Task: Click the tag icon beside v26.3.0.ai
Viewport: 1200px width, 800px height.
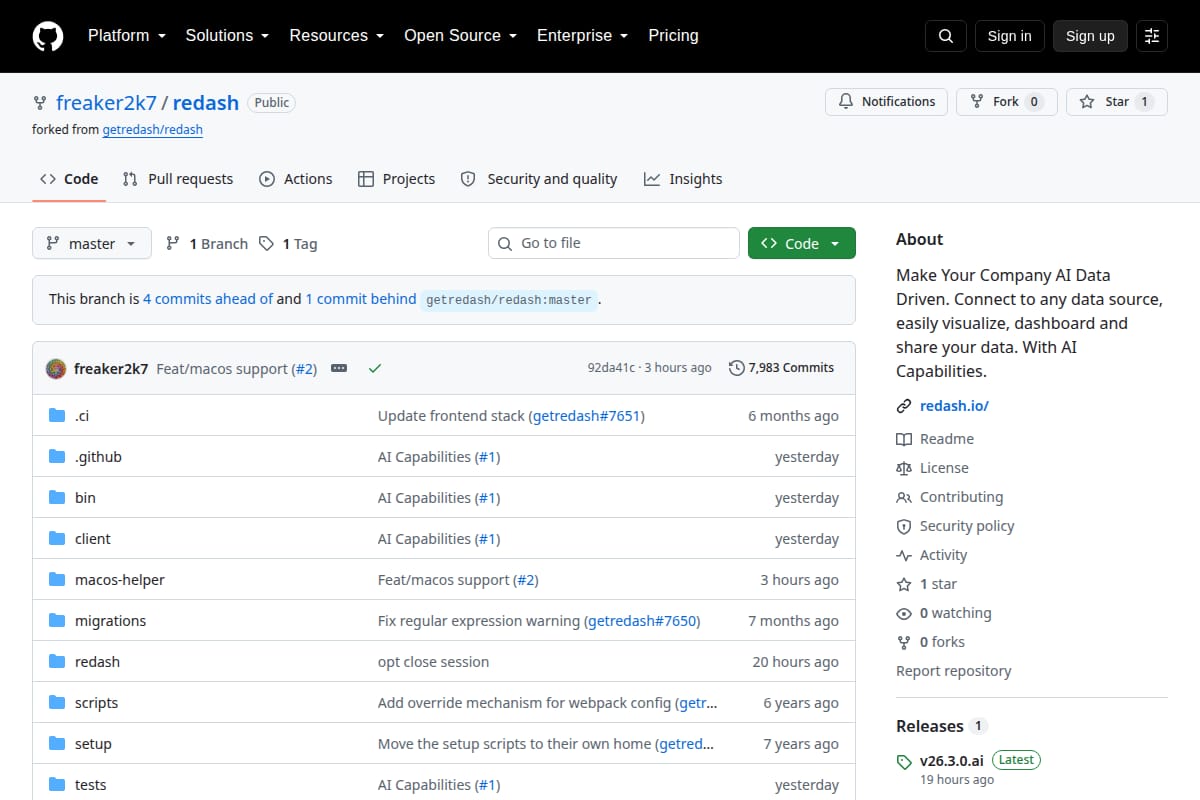Action: pyautogui.click(x=904, y=761)
